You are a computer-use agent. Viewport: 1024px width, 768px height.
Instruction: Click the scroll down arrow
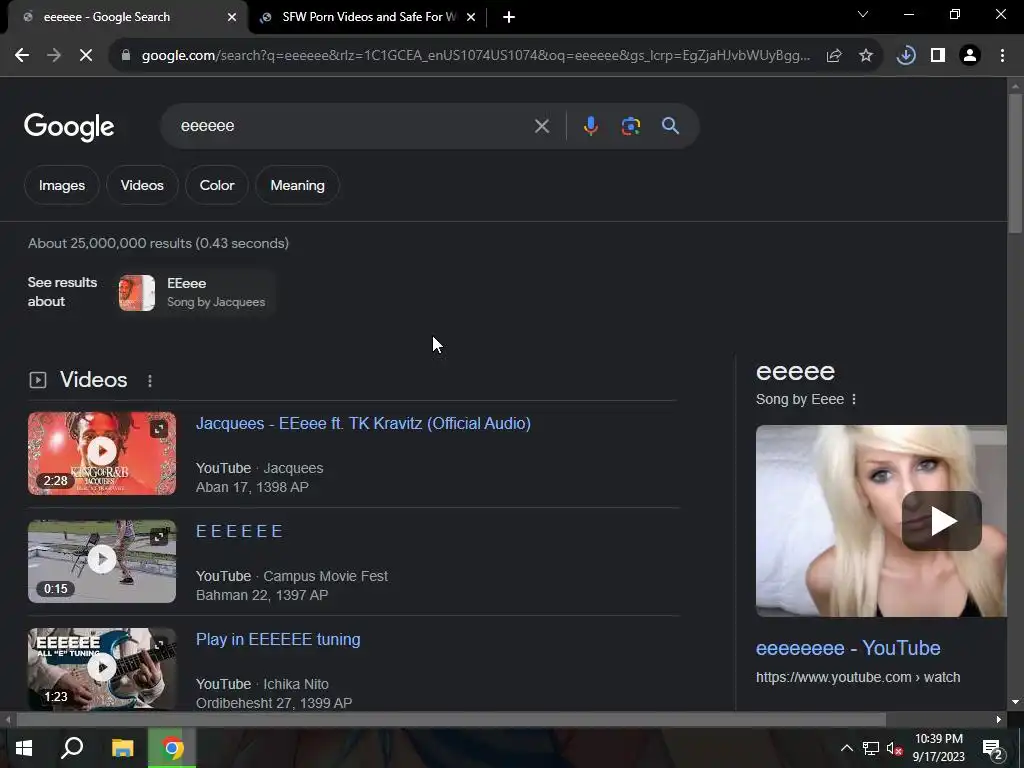click(x=1015, y=702)
